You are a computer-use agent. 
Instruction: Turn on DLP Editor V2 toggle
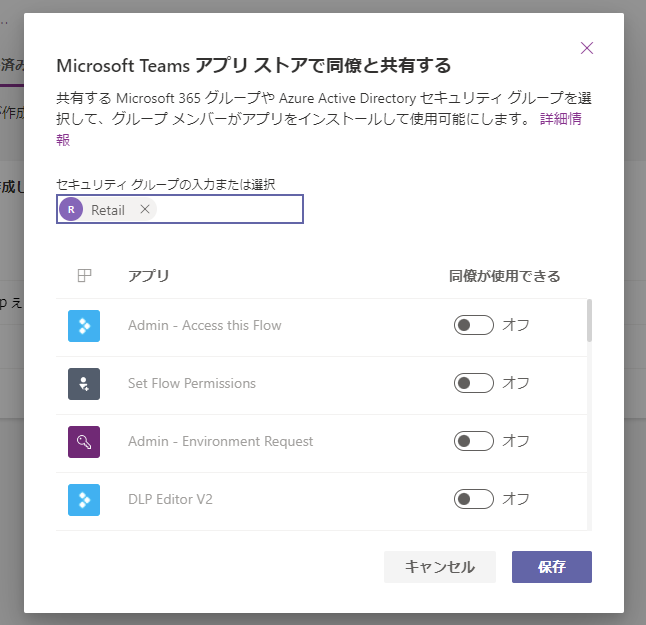474,499
